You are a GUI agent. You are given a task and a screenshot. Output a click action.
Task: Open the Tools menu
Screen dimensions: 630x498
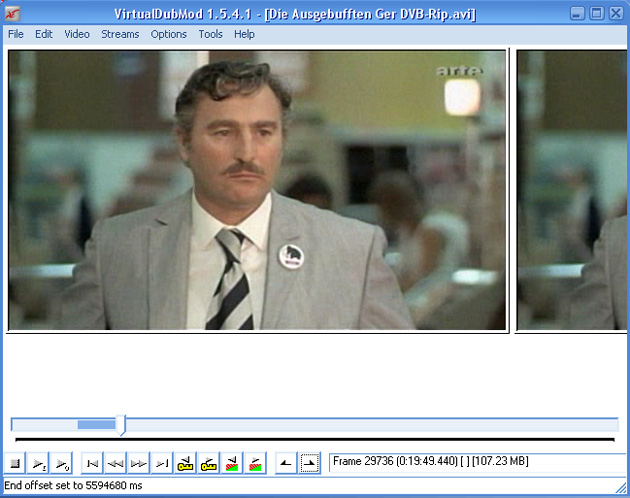coord(210,34)
